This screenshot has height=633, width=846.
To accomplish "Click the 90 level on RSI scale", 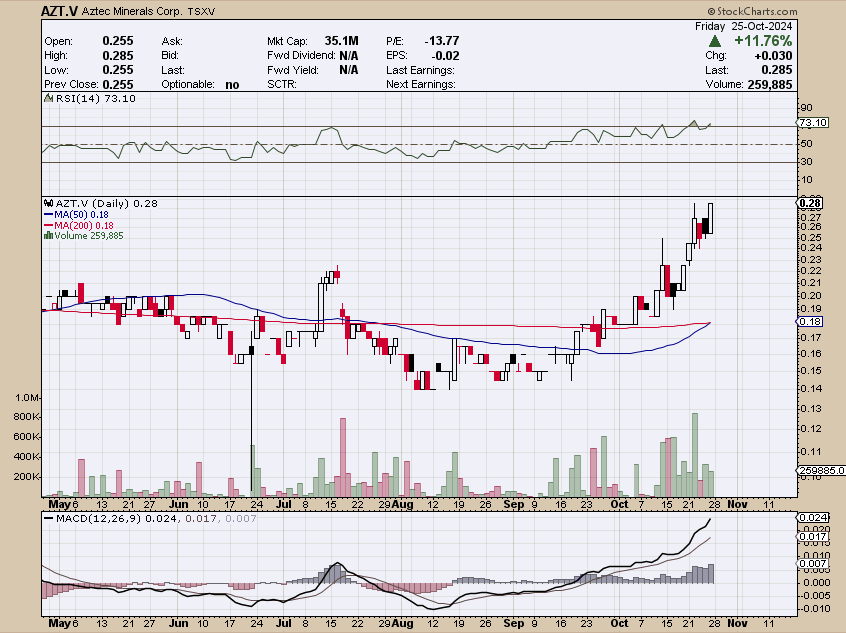I will coord(807,107).
